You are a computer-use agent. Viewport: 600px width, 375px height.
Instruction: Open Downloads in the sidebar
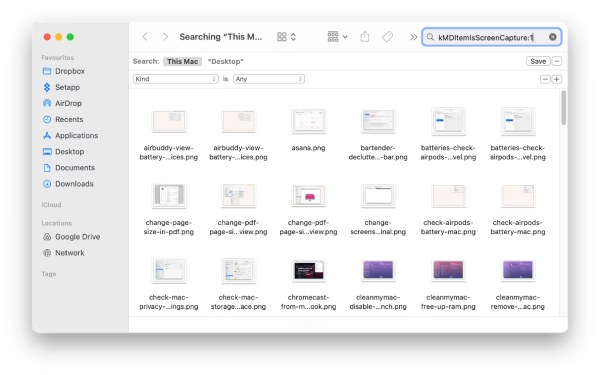(68, 184)
